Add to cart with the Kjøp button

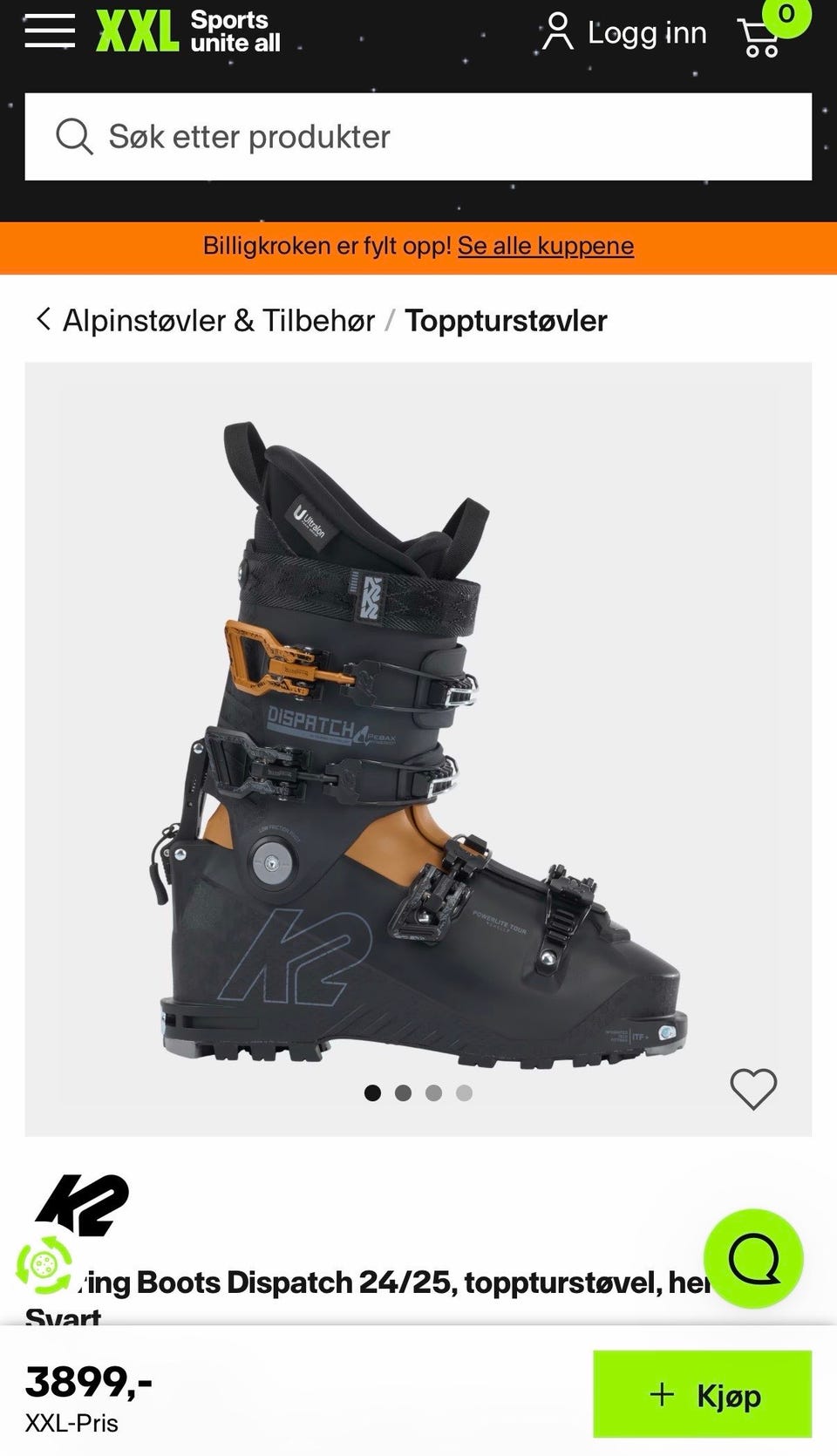(702, 1394)
